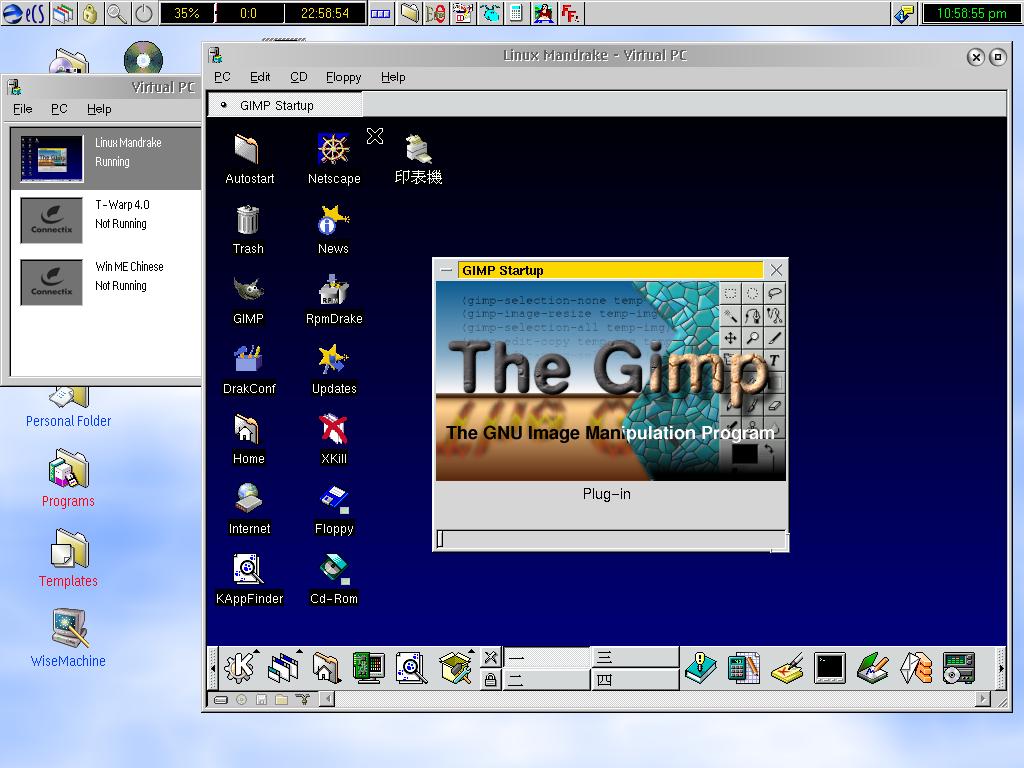Select the DrakConf desktop icon
This screenshot has width=1024, height=768.
click(249, 370)
